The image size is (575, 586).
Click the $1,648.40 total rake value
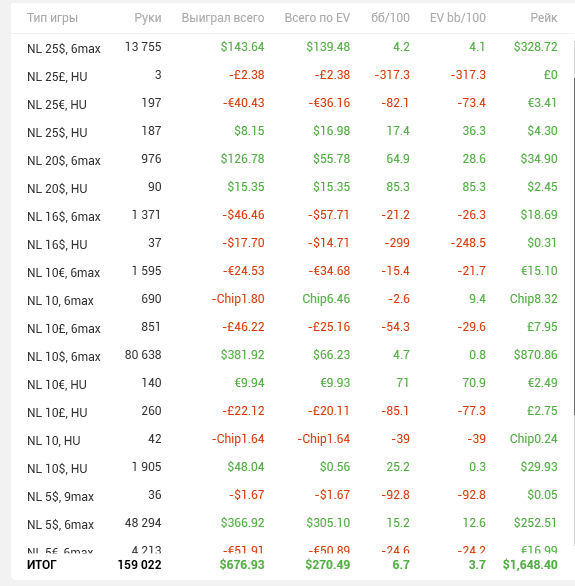click(530, 565)
